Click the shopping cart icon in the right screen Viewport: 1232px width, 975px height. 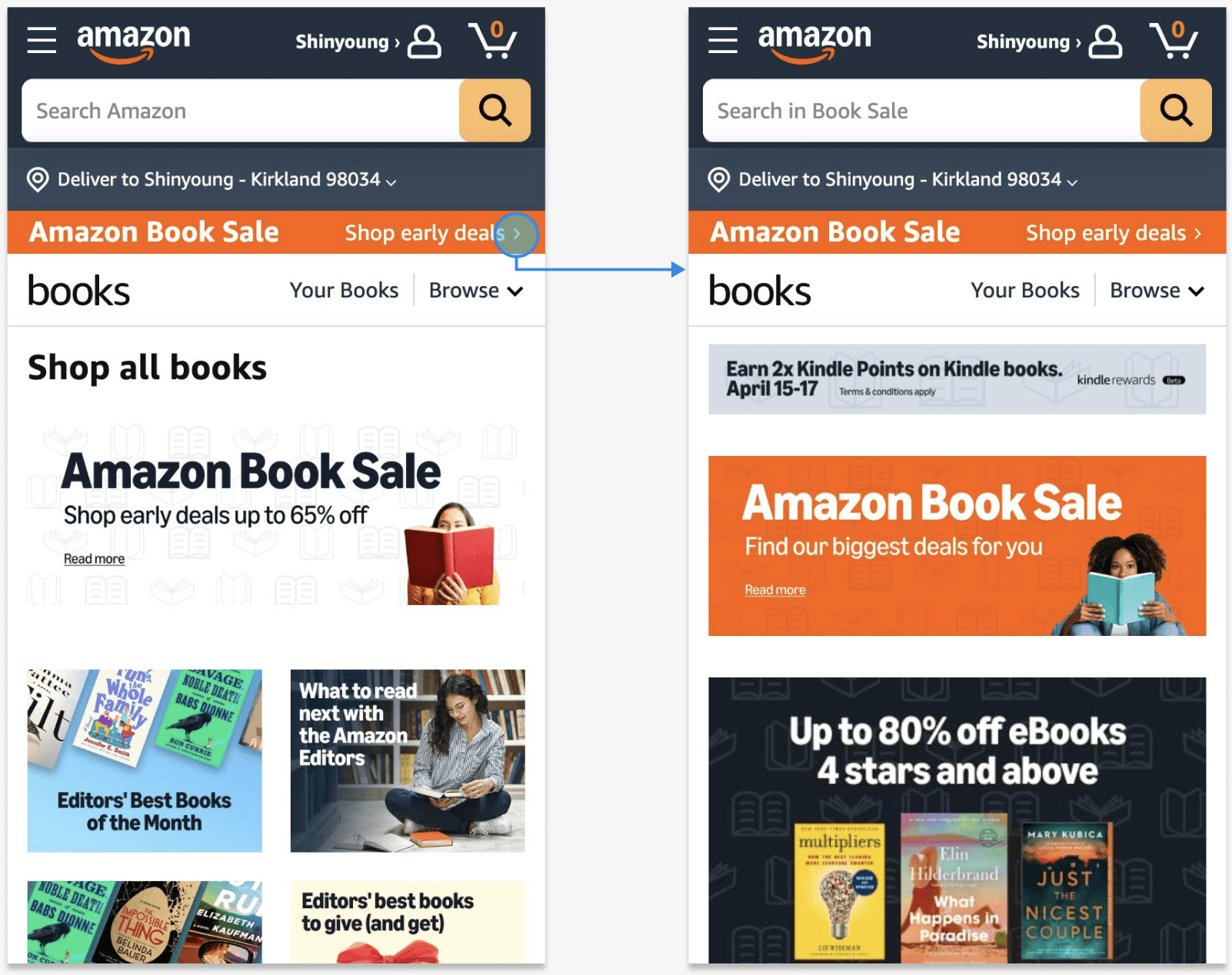(1174, 40)
